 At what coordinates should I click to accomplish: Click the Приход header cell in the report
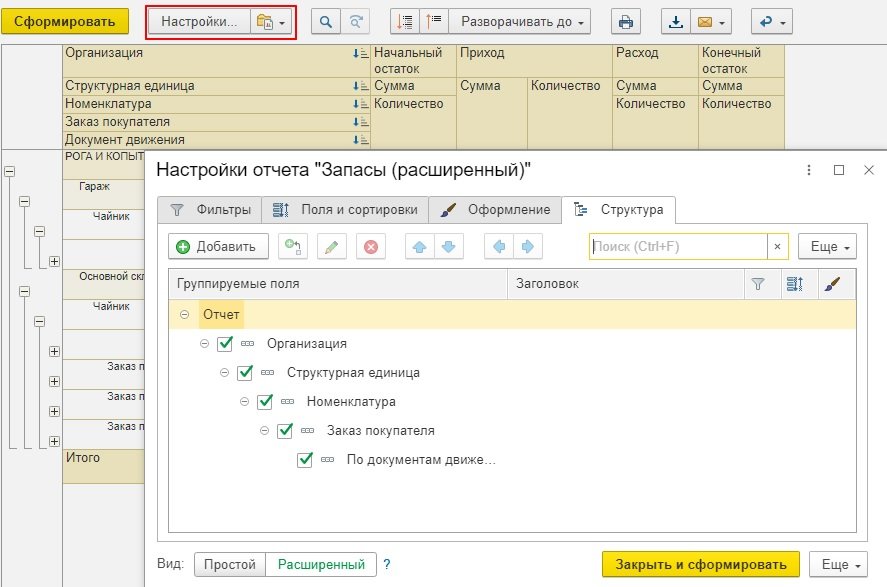(535, 61)
